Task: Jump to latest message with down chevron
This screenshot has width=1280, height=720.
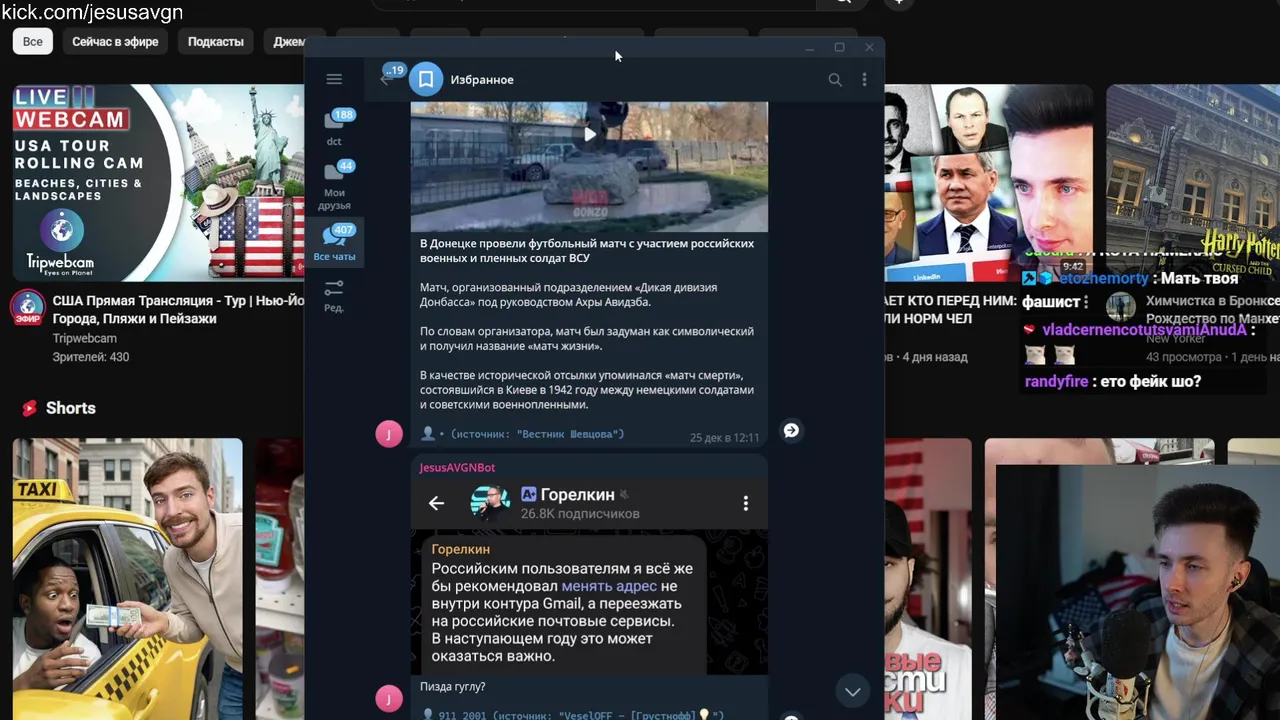Action: [x=852, y=691]
